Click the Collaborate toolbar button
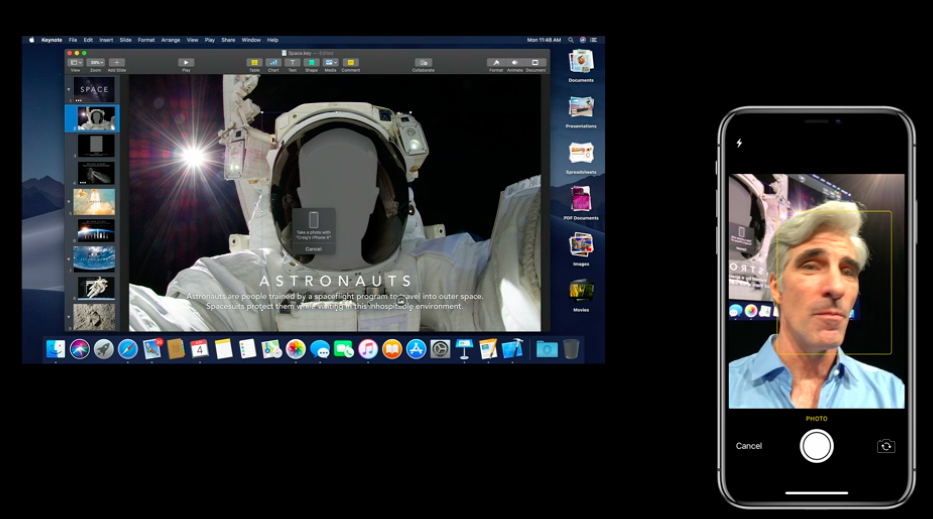This screenshot has height=519, width=933. pos(423,62)
